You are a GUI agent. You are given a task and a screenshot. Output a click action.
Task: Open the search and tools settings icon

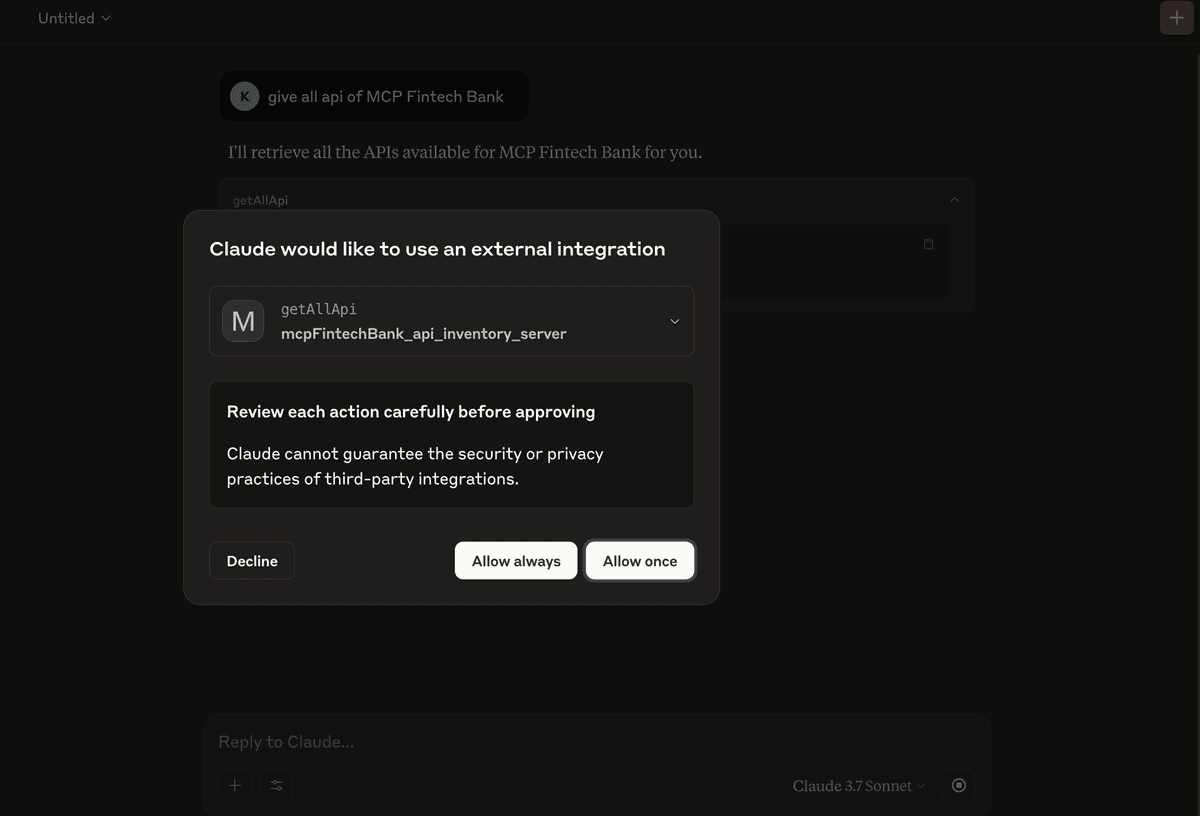[x=277, y=785]
